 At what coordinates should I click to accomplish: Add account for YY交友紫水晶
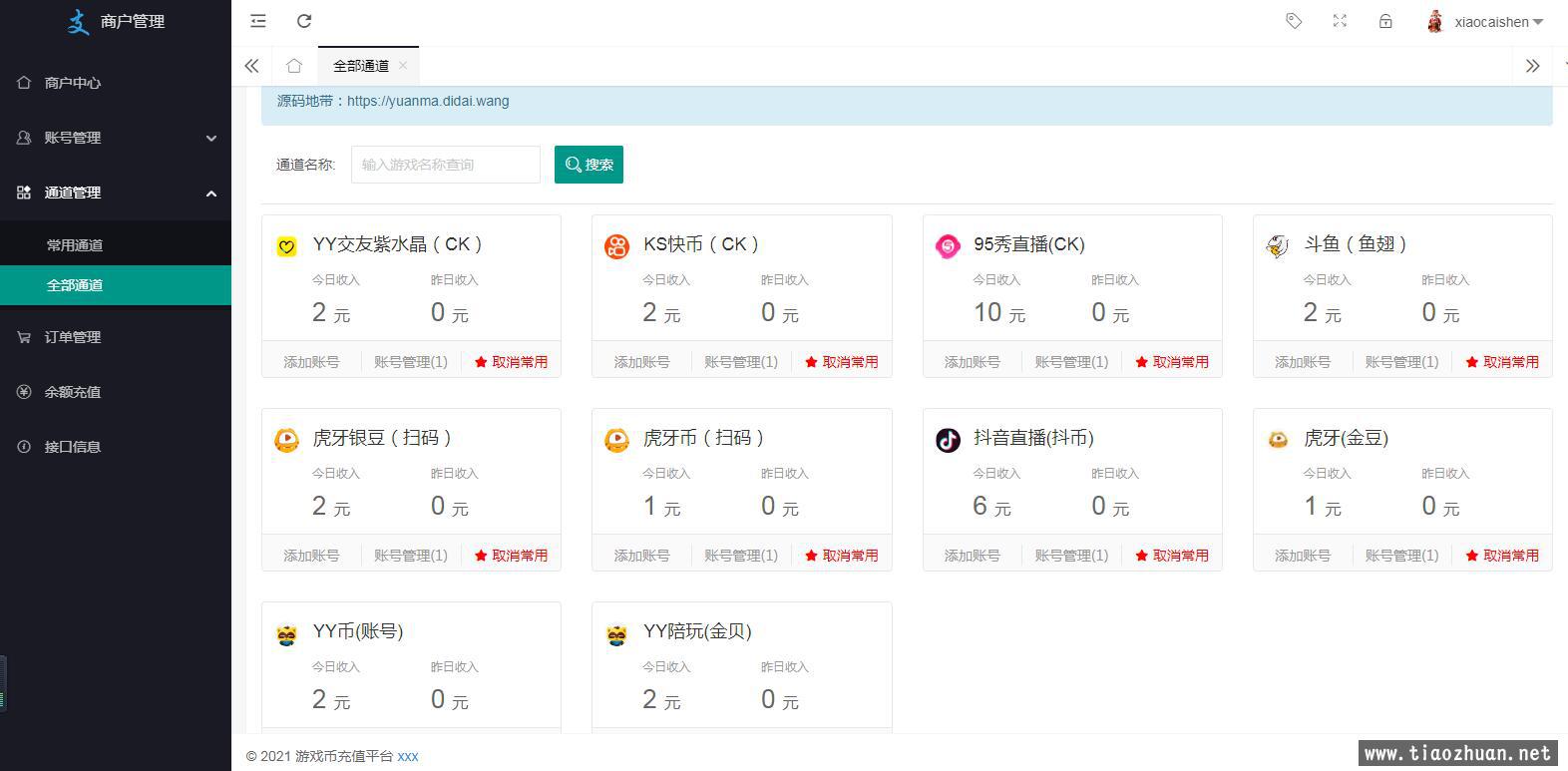pos(311,362)
